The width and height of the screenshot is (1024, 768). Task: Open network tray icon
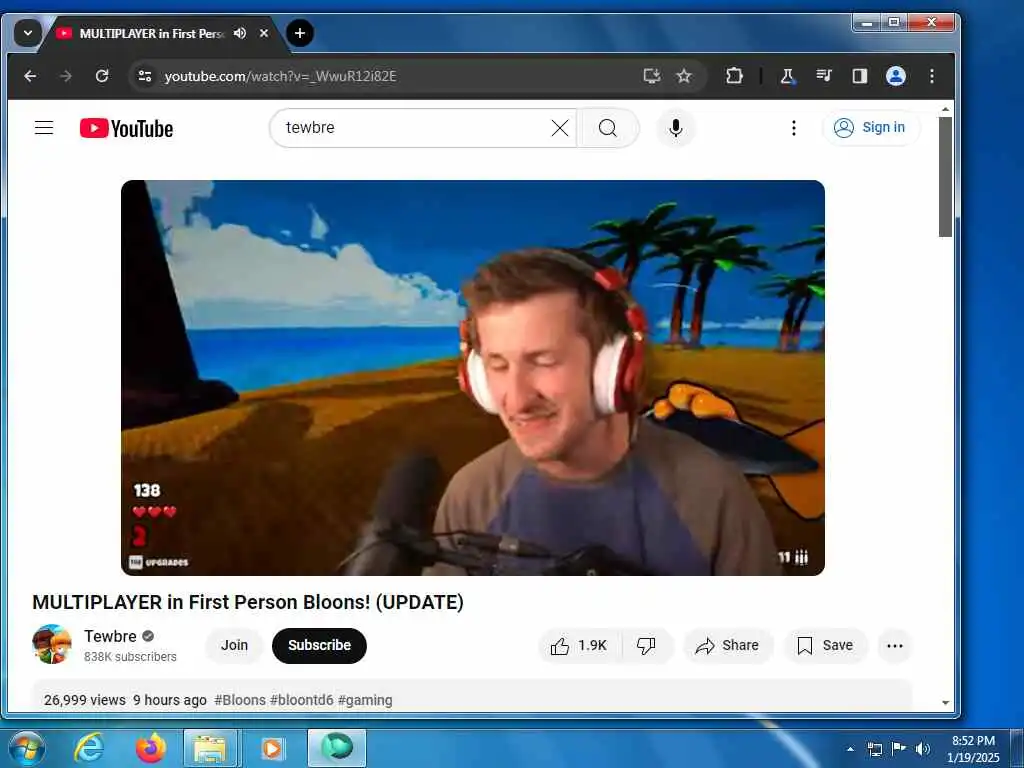(x=874, y=749)
